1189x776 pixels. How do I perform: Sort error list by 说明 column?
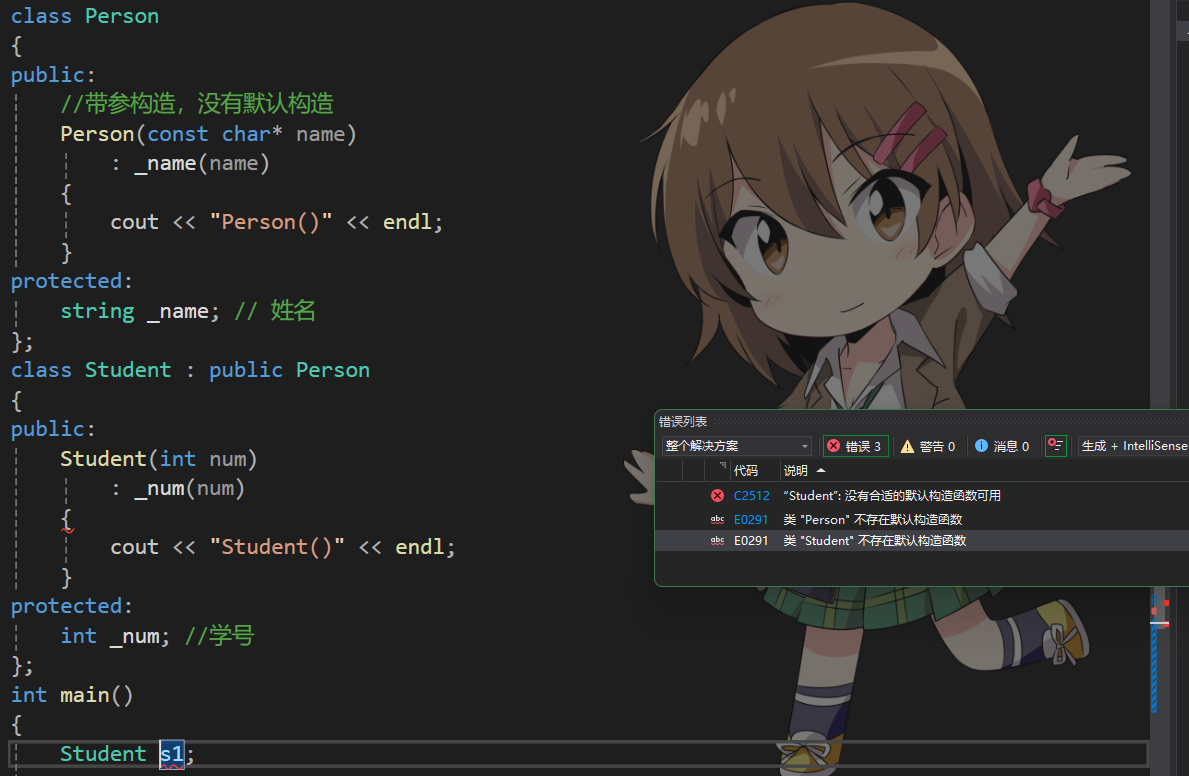pyautogui.click(x=795, y=470)
